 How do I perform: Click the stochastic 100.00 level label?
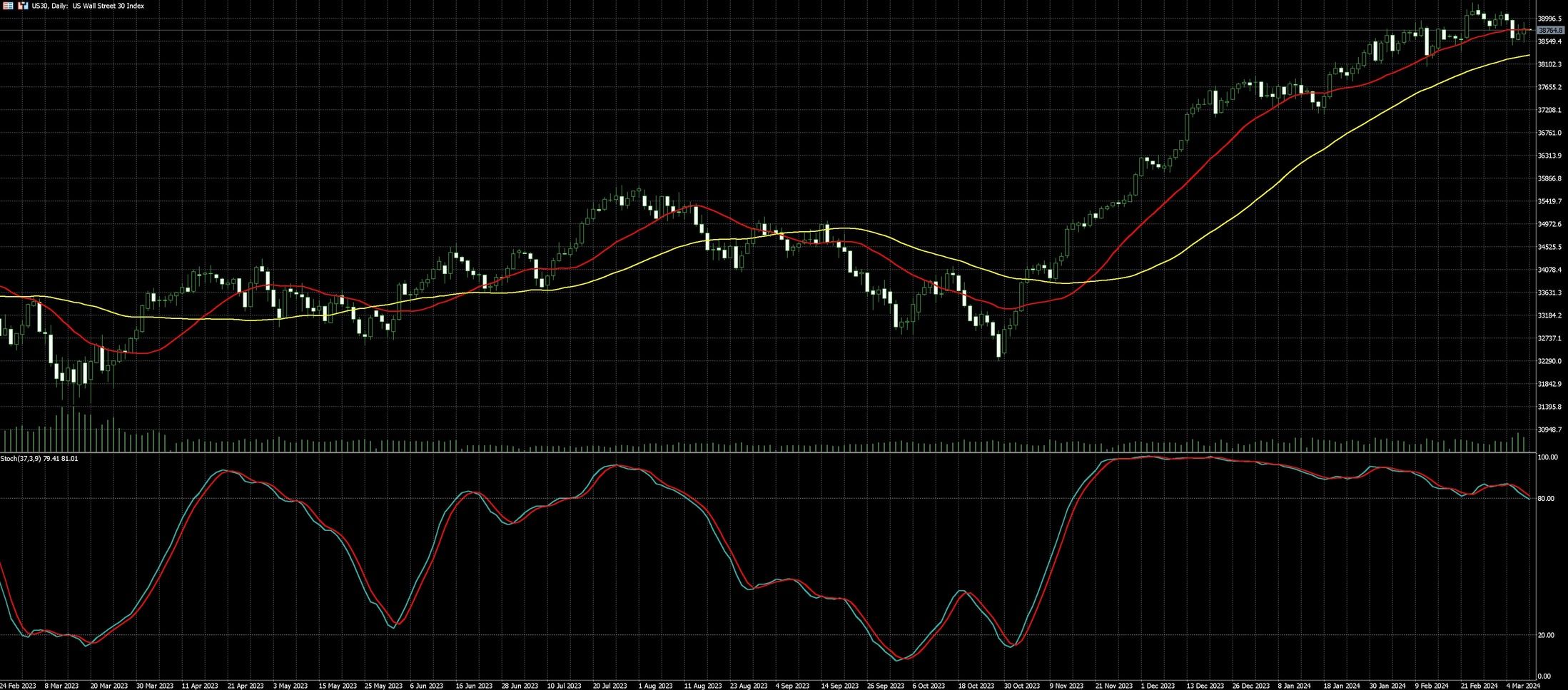1547,457
